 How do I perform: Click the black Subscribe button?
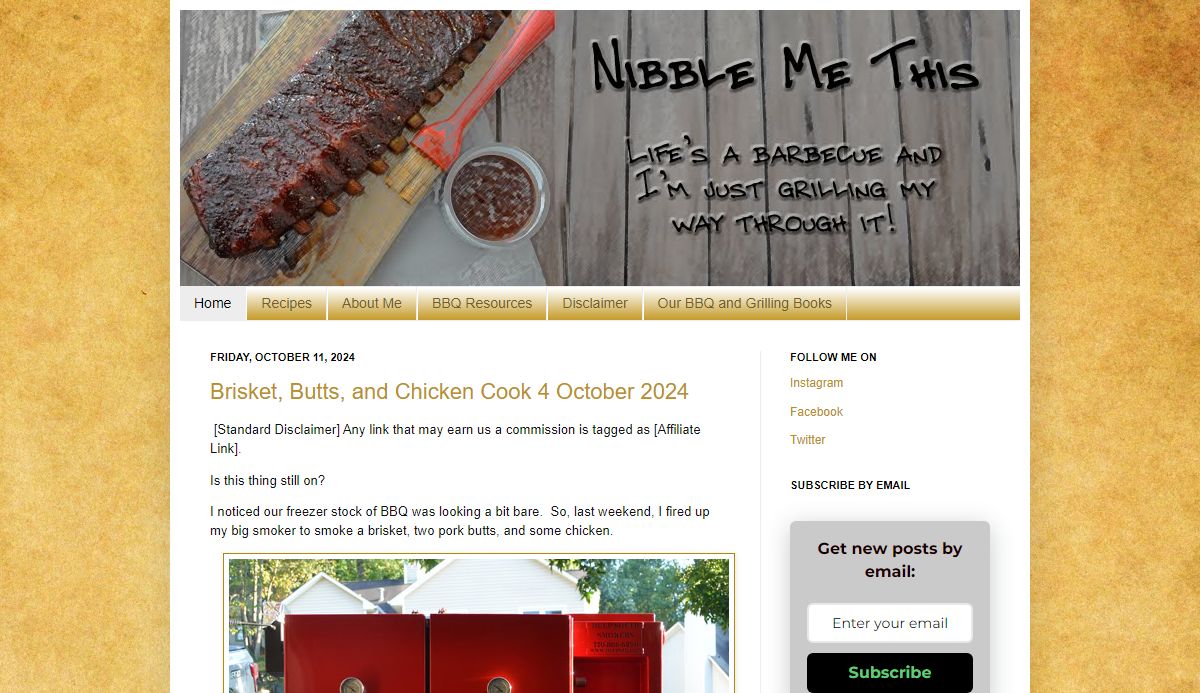click(890, 672)
